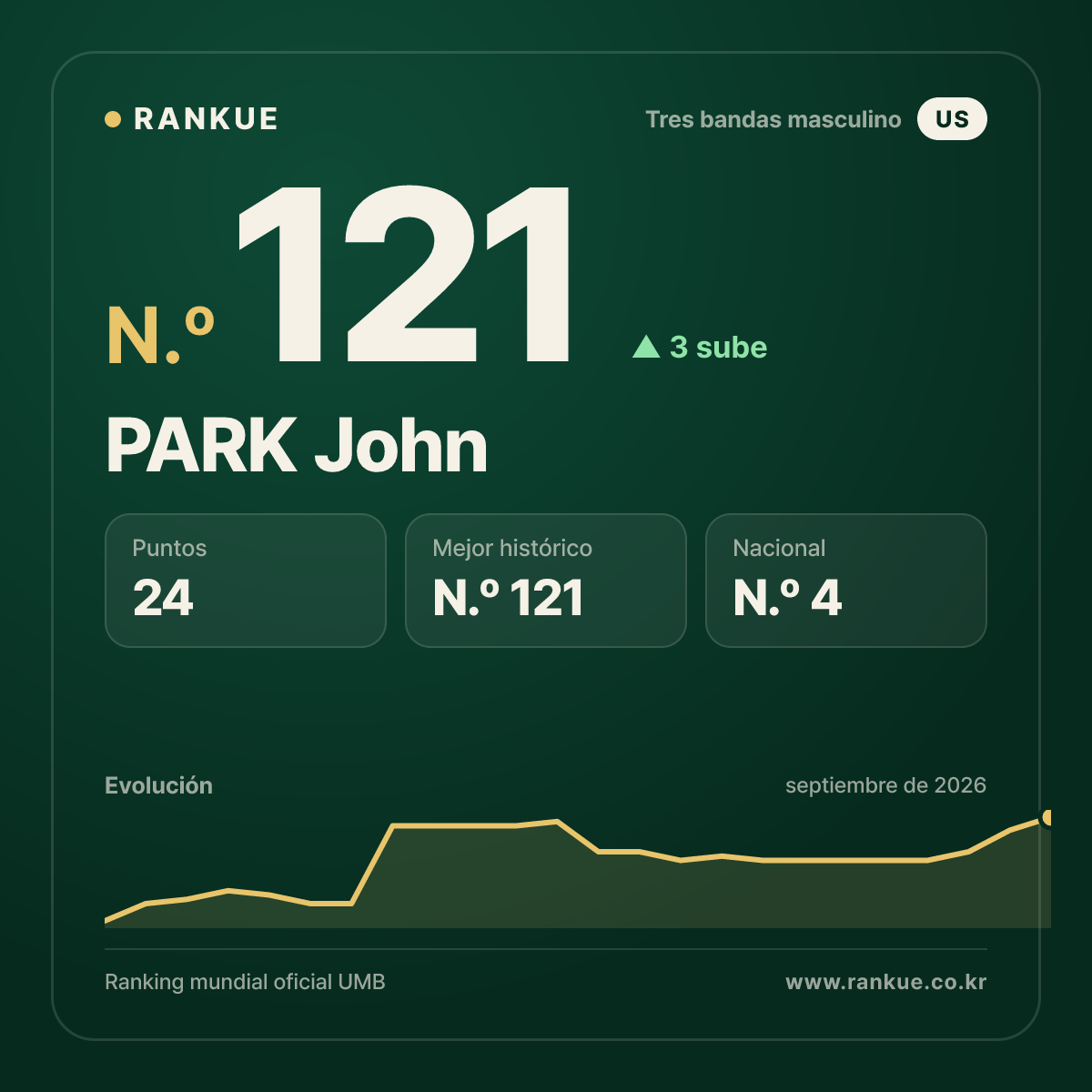Click the RANKUE logo text
Image resolution: width=1092 pixels, height=1092 pixels.
coord(206,119)
